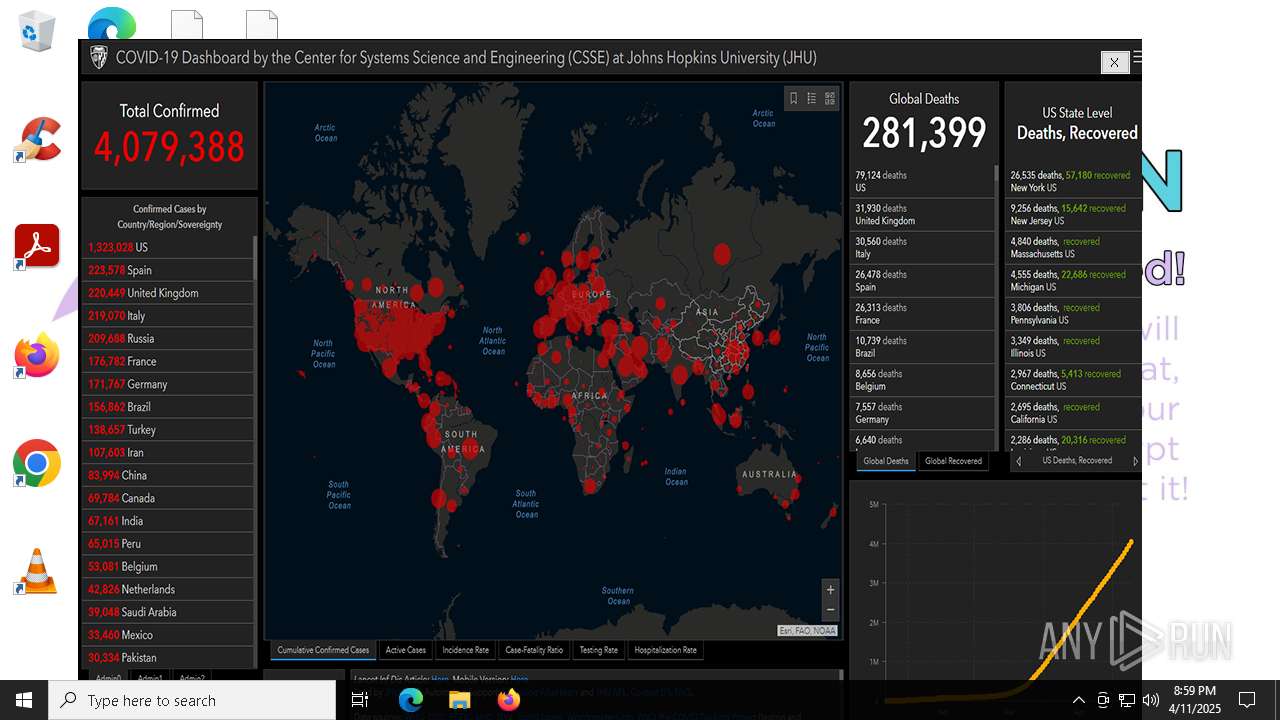1280x720 pixels.
Task: Go to previous US panel with left arrow
Action: tap(1018, 461)
